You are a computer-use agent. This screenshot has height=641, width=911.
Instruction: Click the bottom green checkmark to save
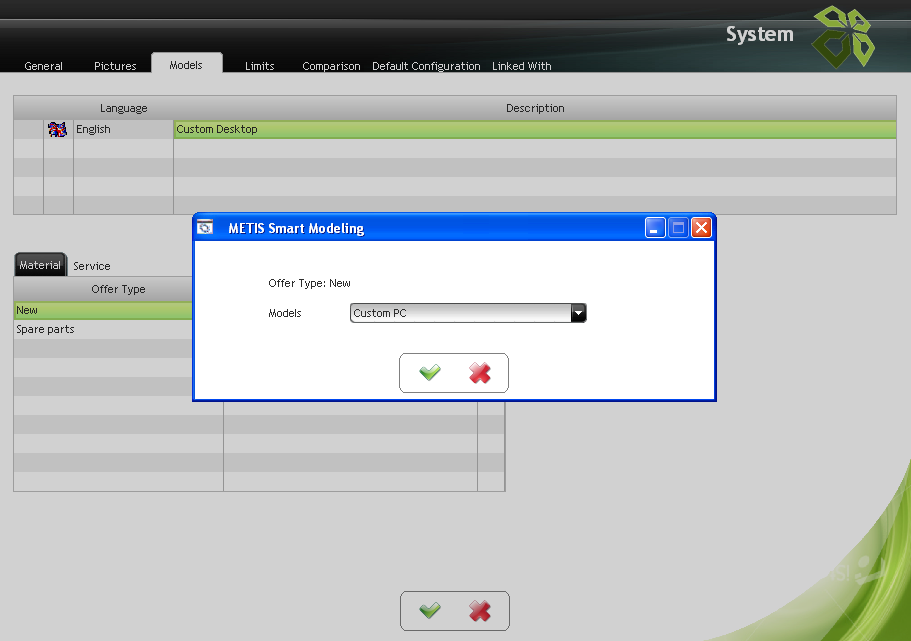(430, 611)
